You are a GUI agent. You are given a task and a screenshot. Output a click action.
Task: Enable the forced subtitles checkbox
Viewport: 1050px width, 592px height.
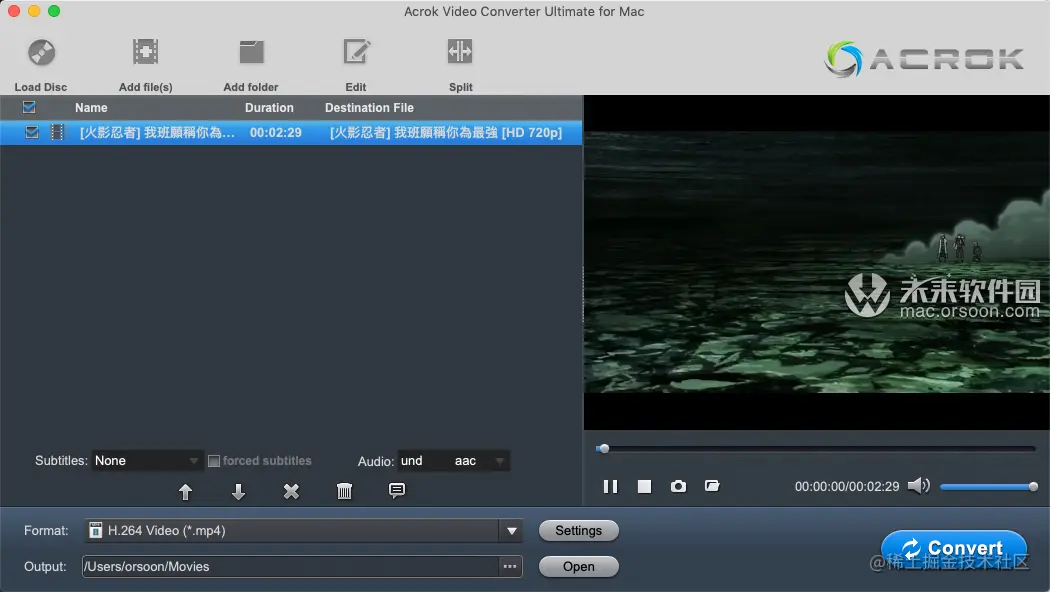coord(214,461)
